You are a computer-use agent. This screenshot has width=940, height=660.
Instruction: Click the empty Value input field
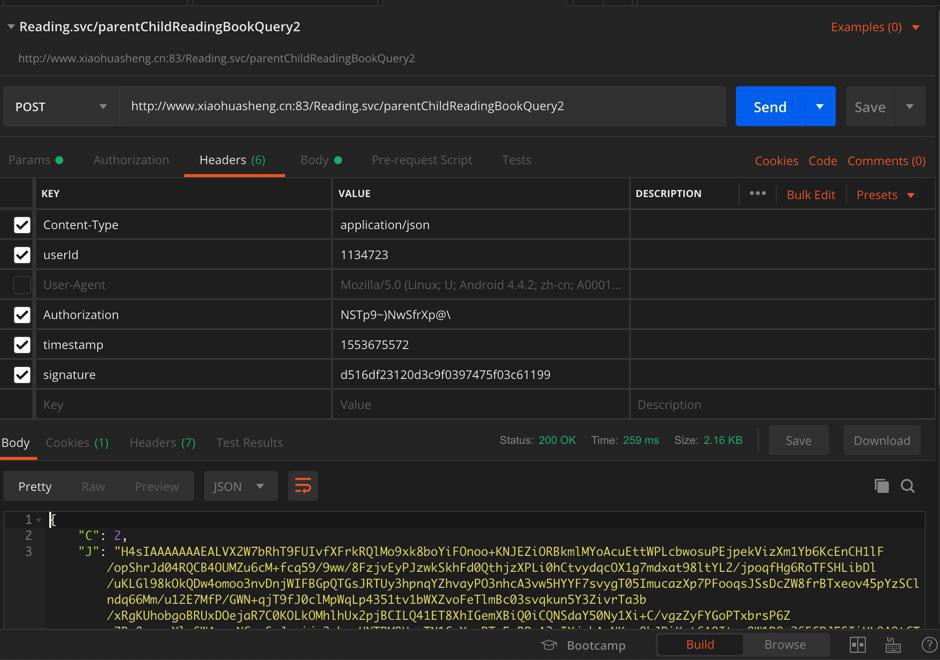coord(480,405)
